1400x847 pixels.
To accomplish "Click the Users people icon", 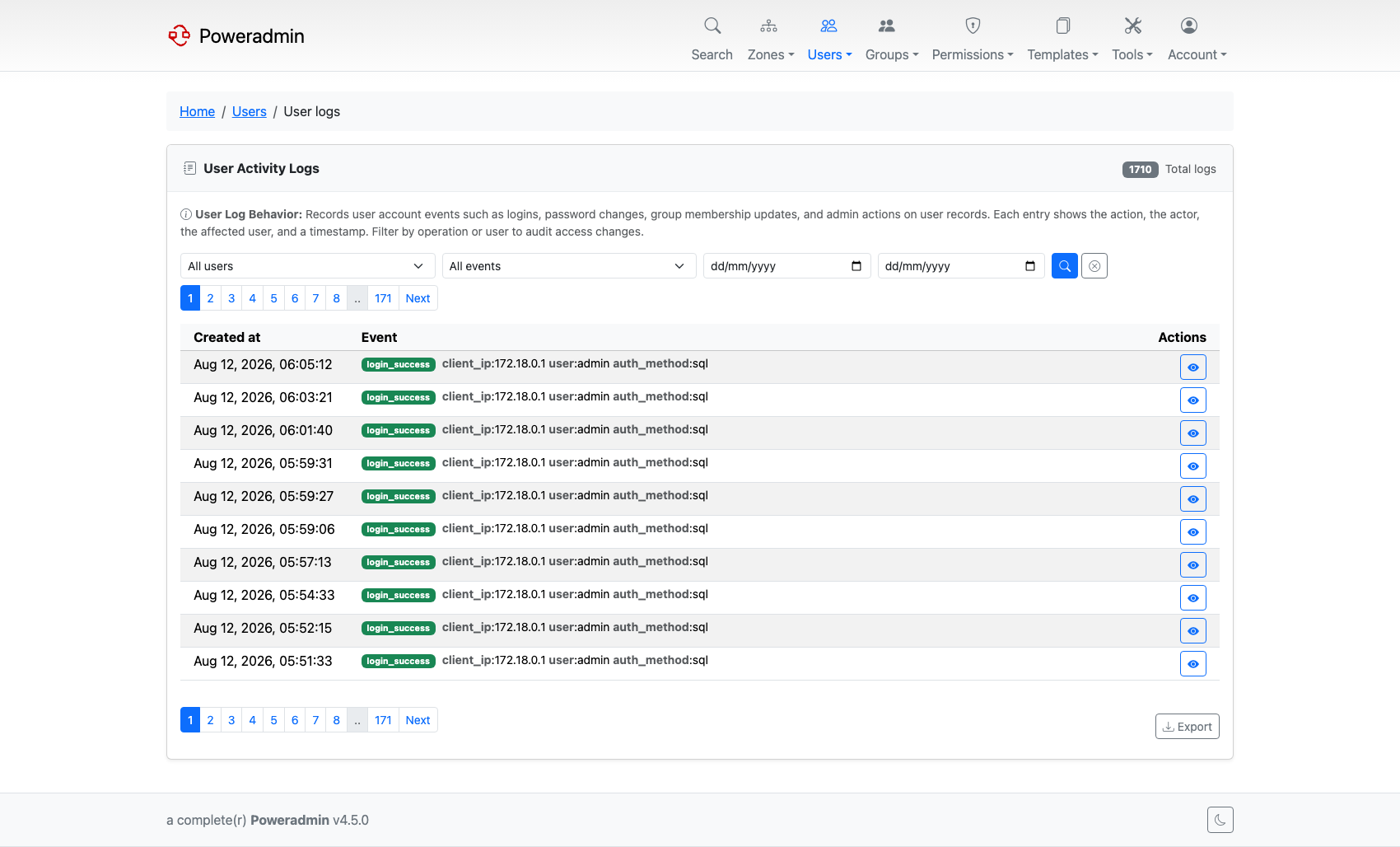I will 828,26.
